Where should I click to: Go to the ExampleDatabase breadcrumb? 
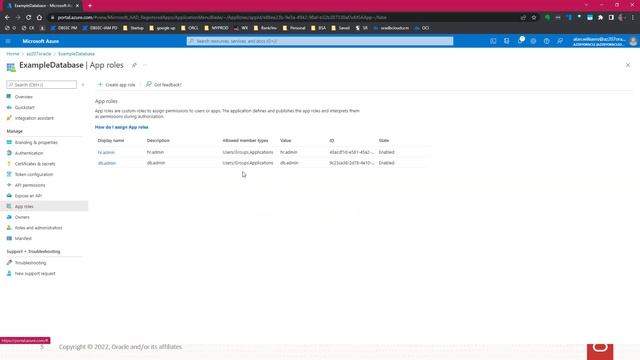click(76, 54)
